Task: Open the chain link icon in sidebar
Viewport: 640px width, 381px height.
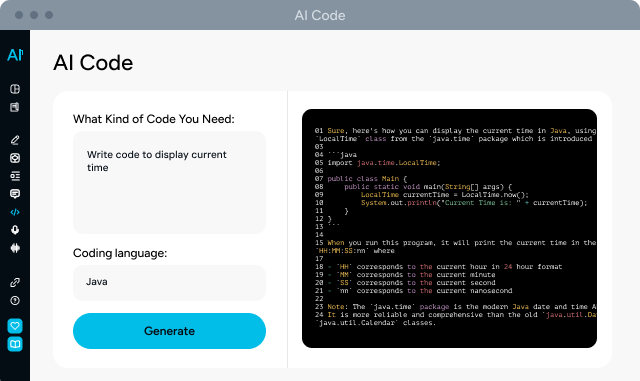Action: pos(15,282)
